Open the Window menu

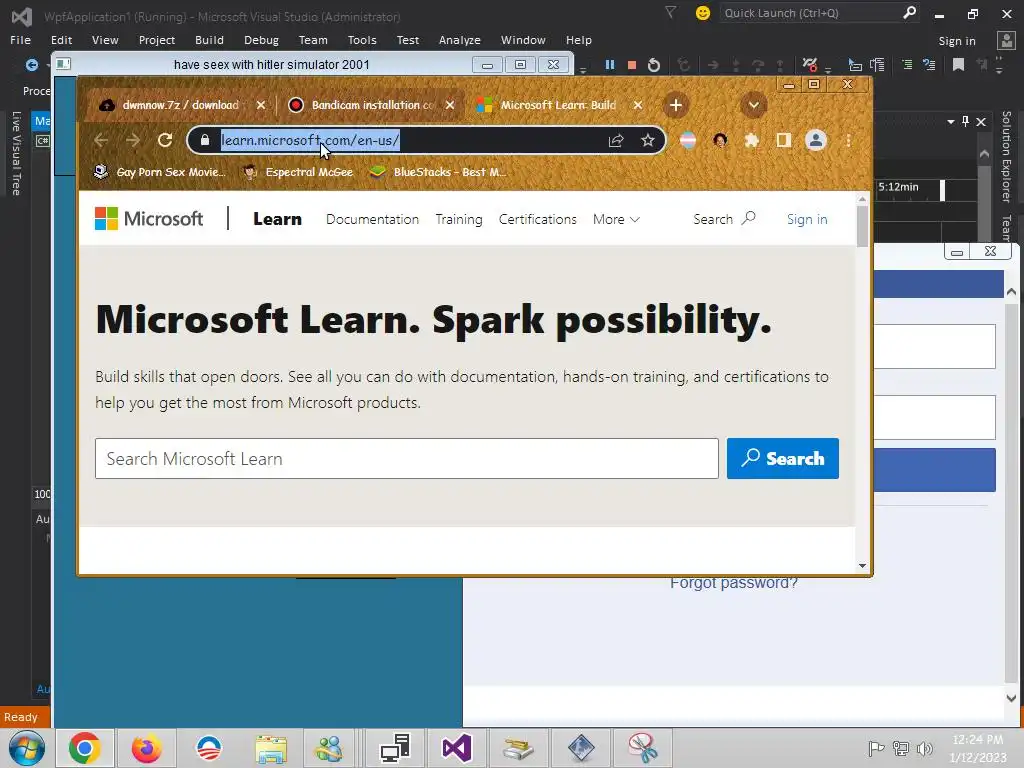point(523,40)
